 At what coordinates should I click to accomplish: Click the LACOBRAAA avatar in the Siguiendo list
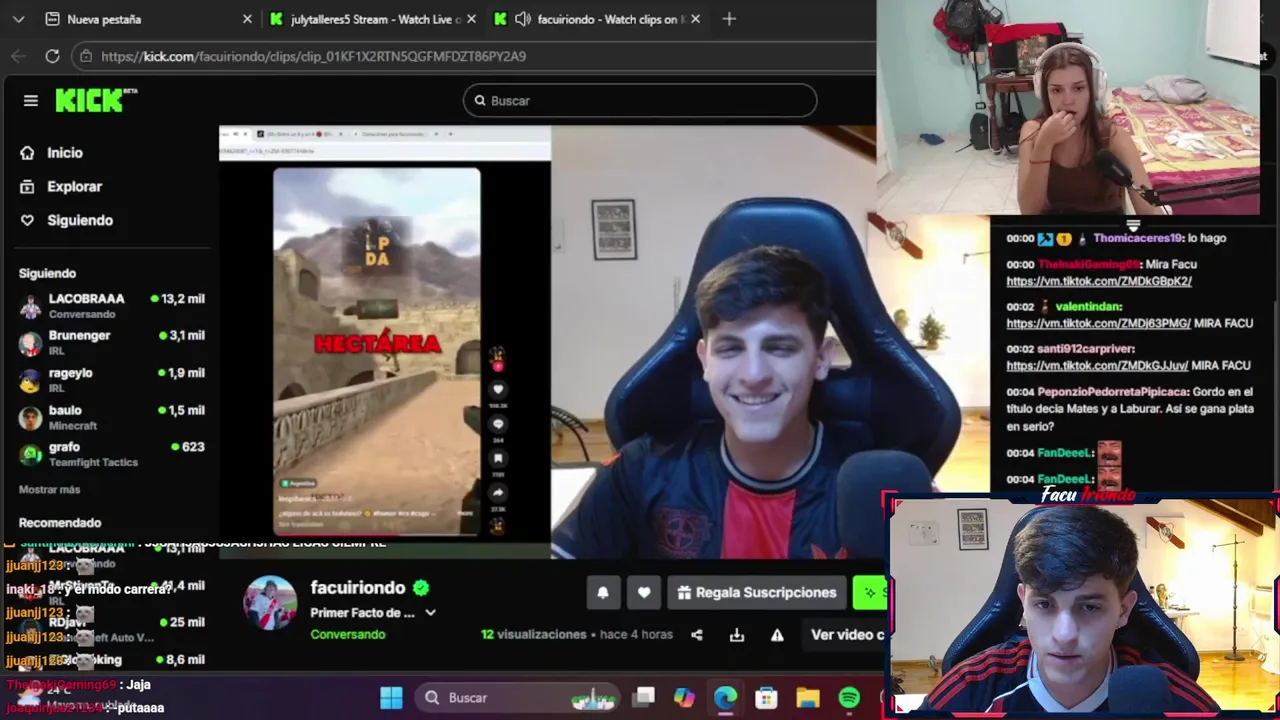31,307
